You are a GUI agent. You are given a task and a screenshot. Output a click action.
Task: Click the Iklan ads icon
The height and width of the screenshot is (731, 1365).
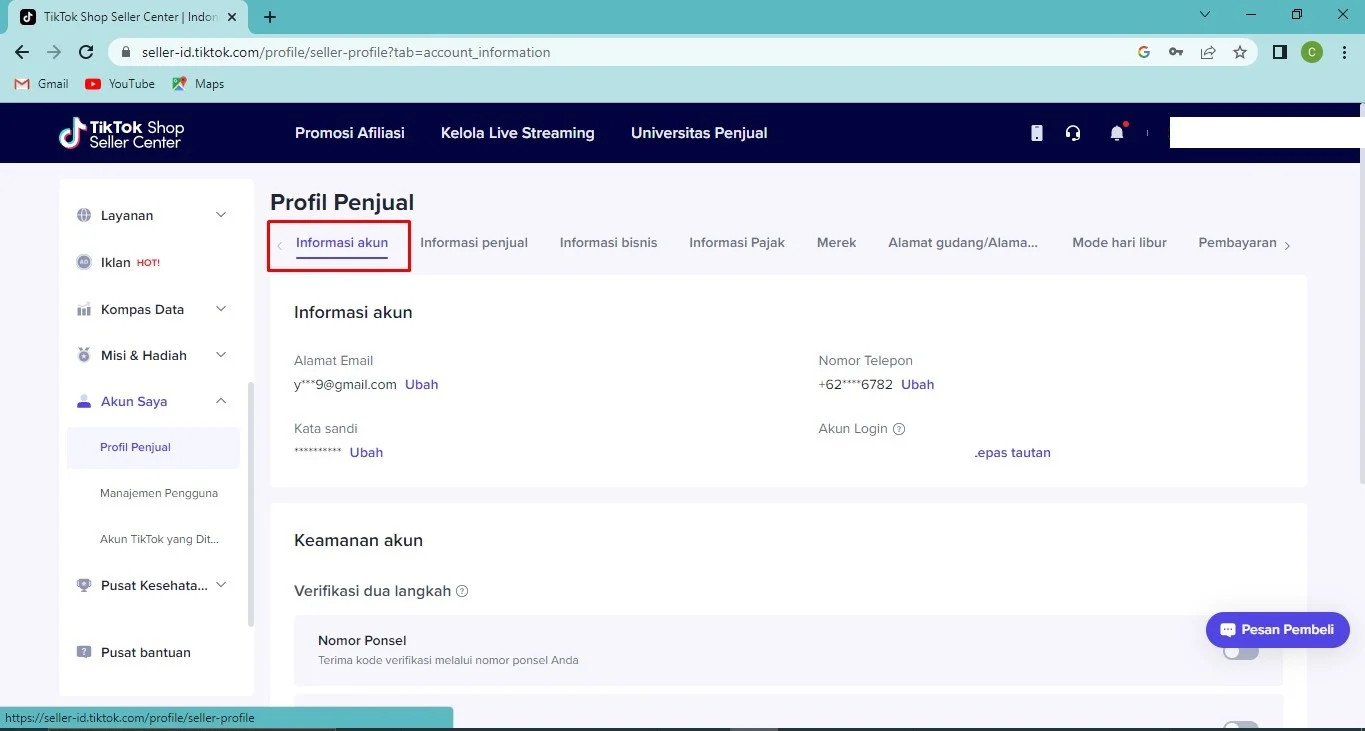(84, 262)
